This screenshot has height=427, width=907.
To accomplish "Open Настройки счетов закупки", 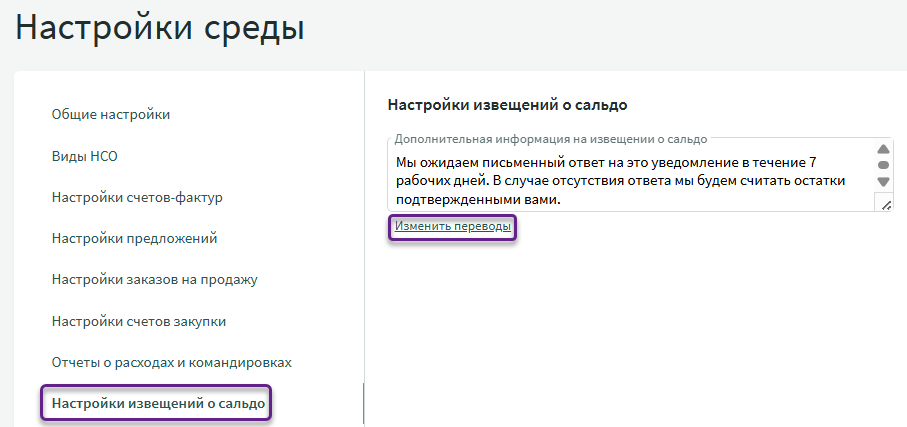I will point(138,321).
